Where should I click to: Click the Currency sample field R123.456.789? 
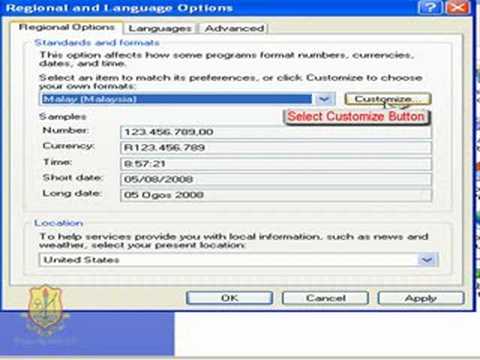click(x=276, y=148)
